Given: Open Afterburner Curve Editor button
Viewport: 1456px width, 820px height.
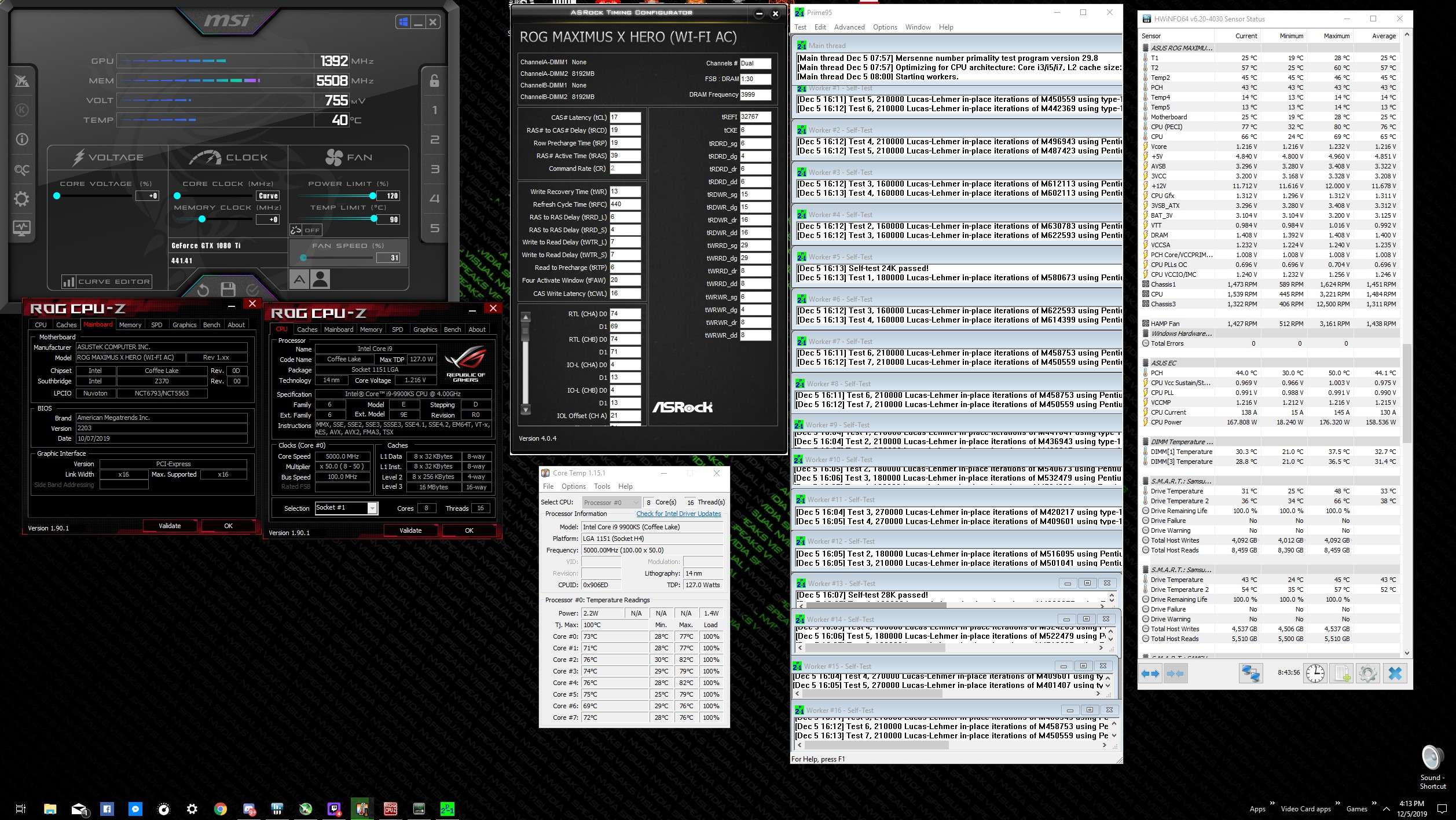Looking at the screenshot, I should (107, 282).
